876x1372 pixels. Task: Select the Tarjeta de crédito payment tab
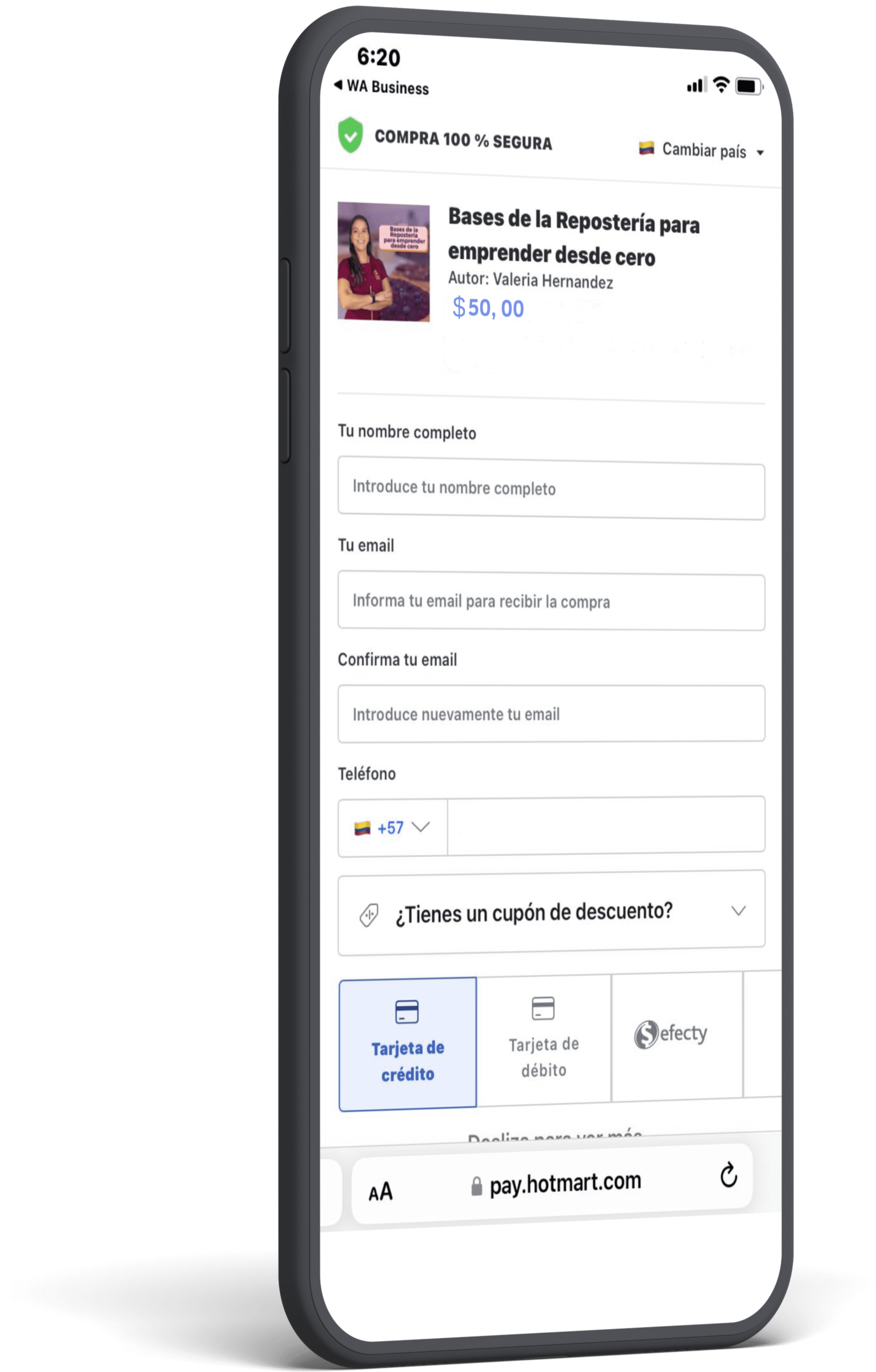[407, 1044]
